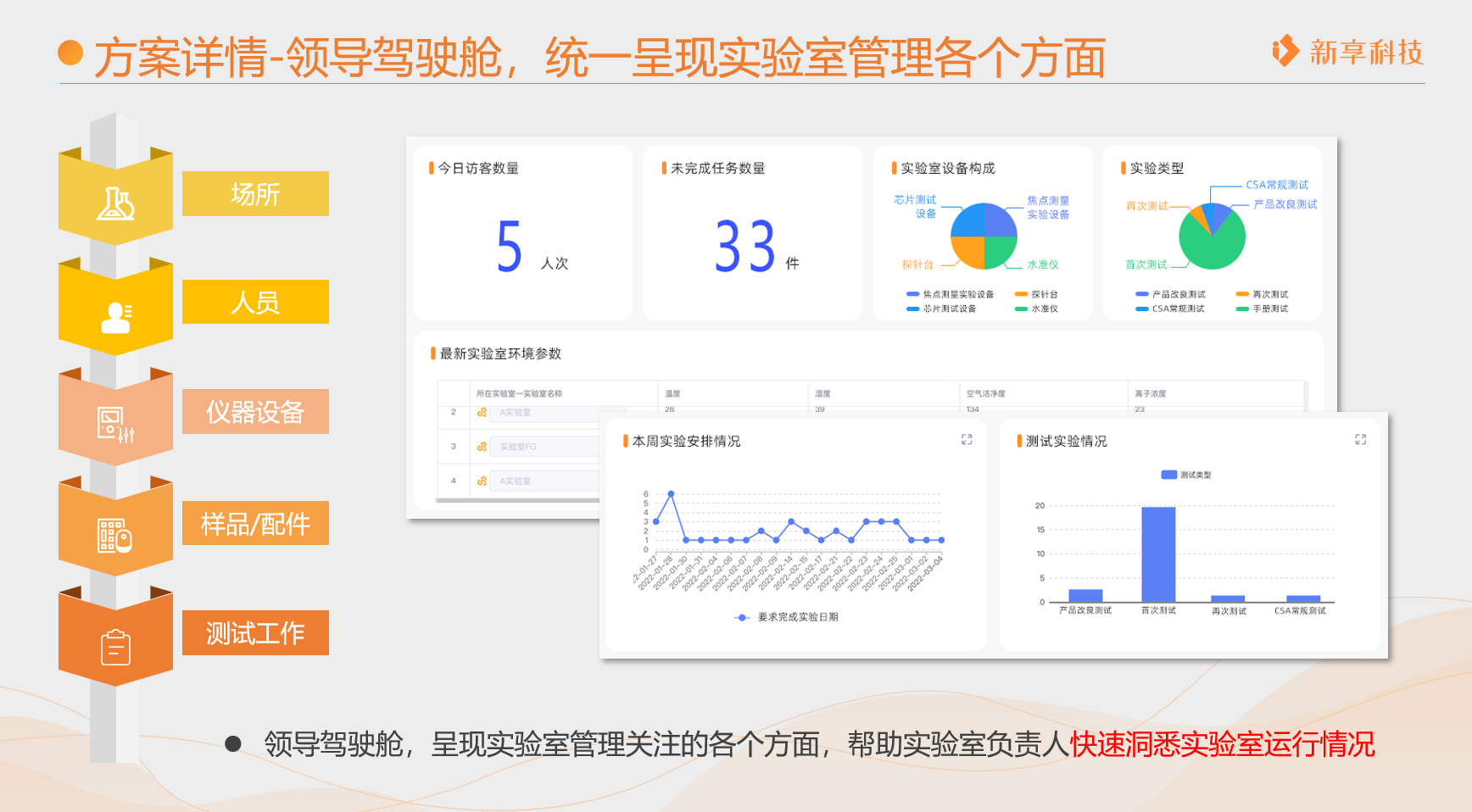Viewport: 1472px width, 812px height.
Task: Click the 空气洁净度 column header
Action: (985, 394)
